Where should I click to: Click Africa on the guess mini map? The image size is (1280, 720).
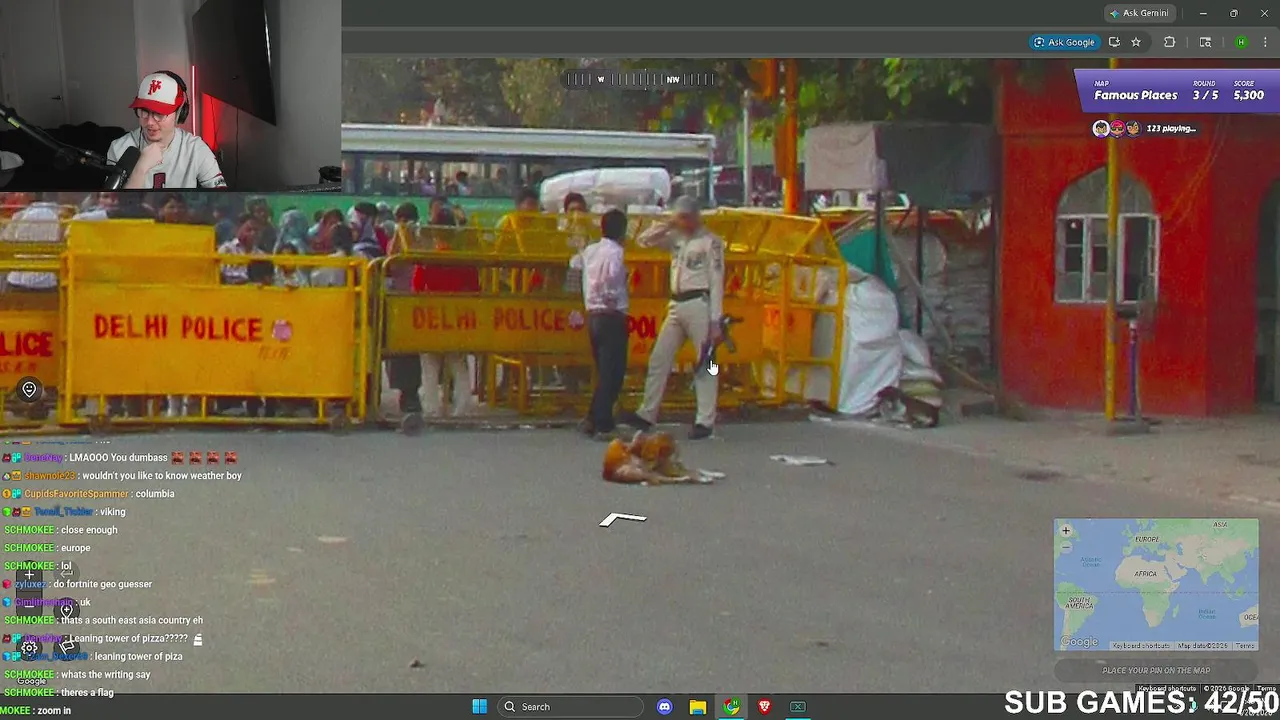pyautogui.click(x=1145, y=574)
